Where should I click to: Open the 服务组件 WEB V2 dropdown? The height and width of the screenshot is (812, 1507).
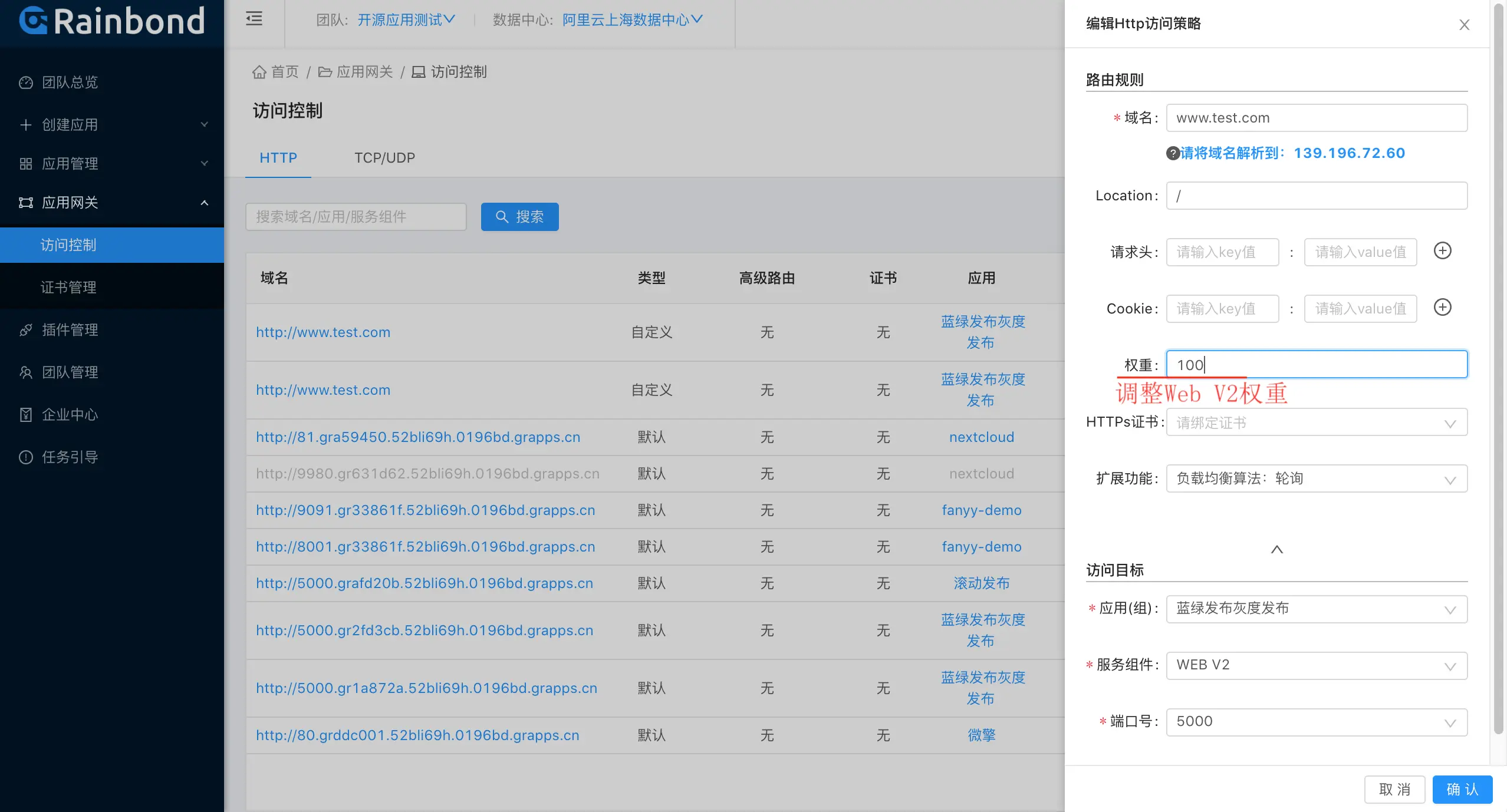1316,665
